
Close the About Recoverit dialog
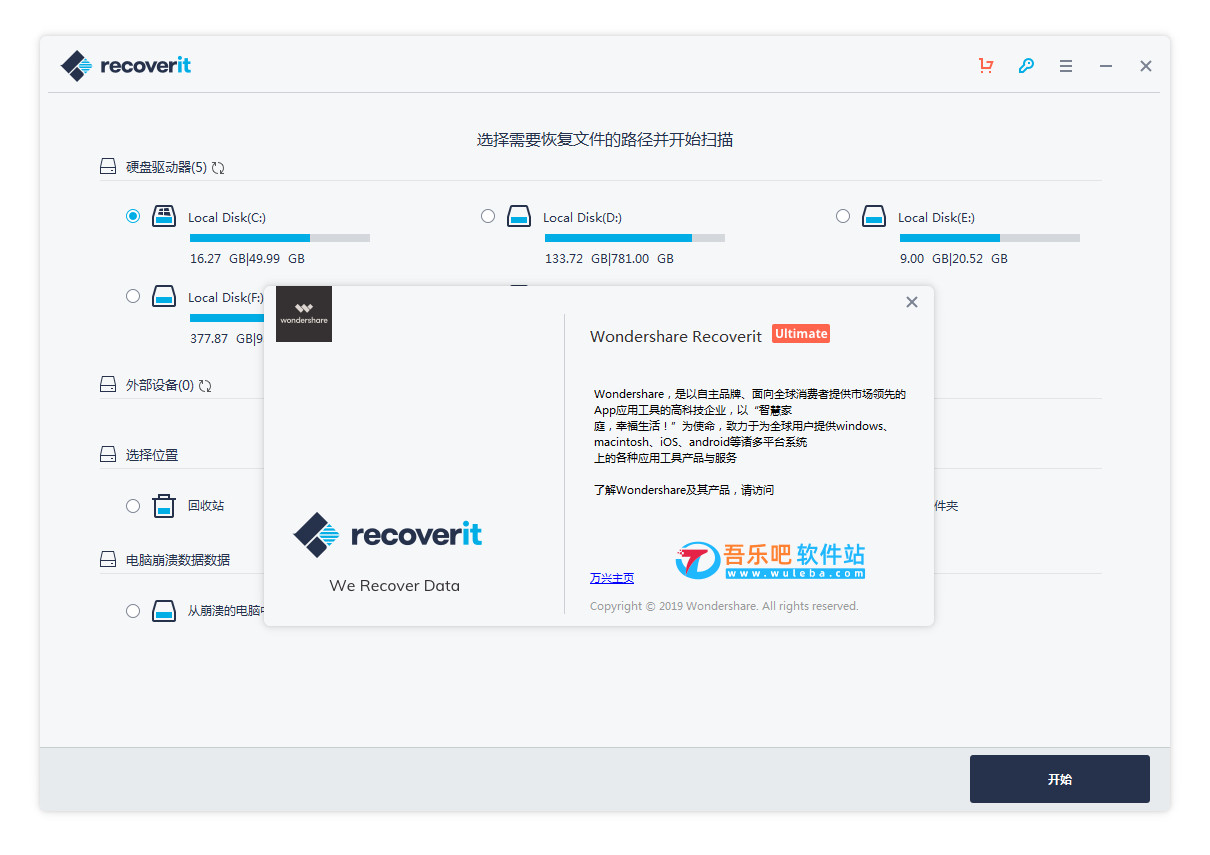pos(911,302)
